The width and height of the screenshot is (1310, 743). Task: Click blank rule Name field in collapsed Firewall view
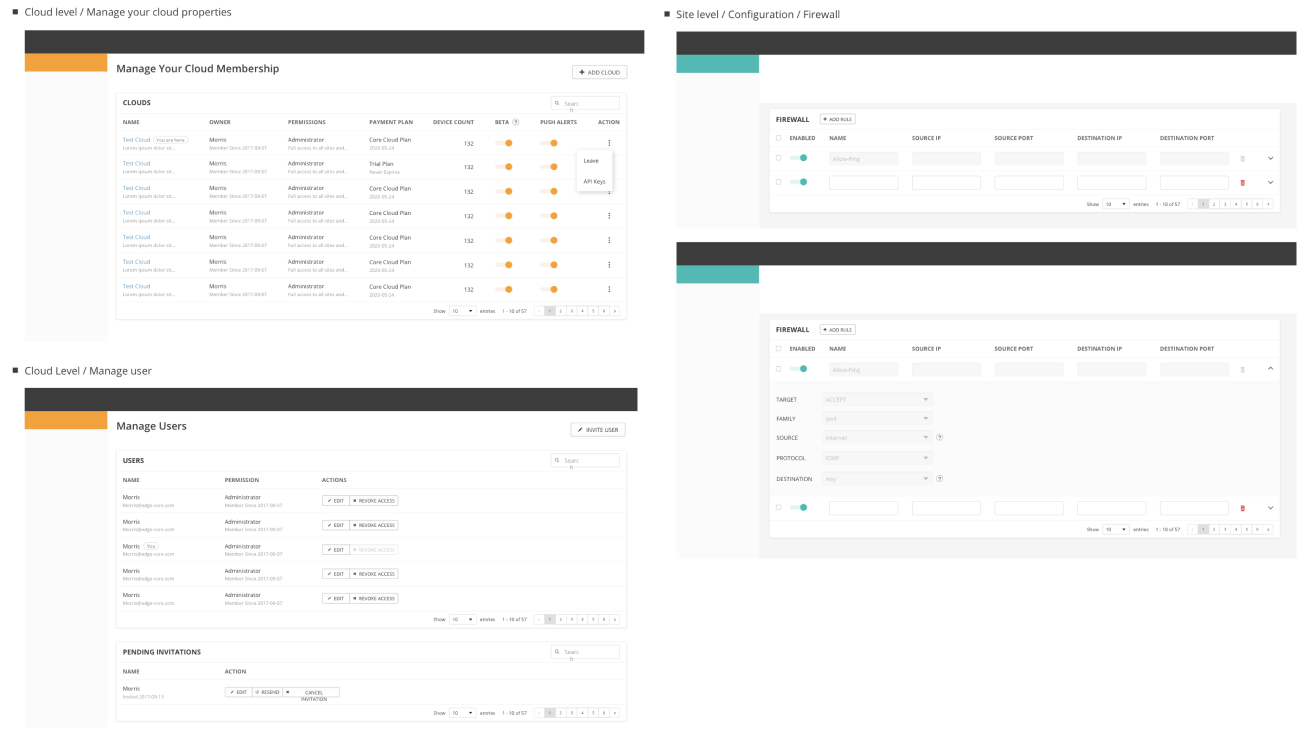tap(863, 182)
